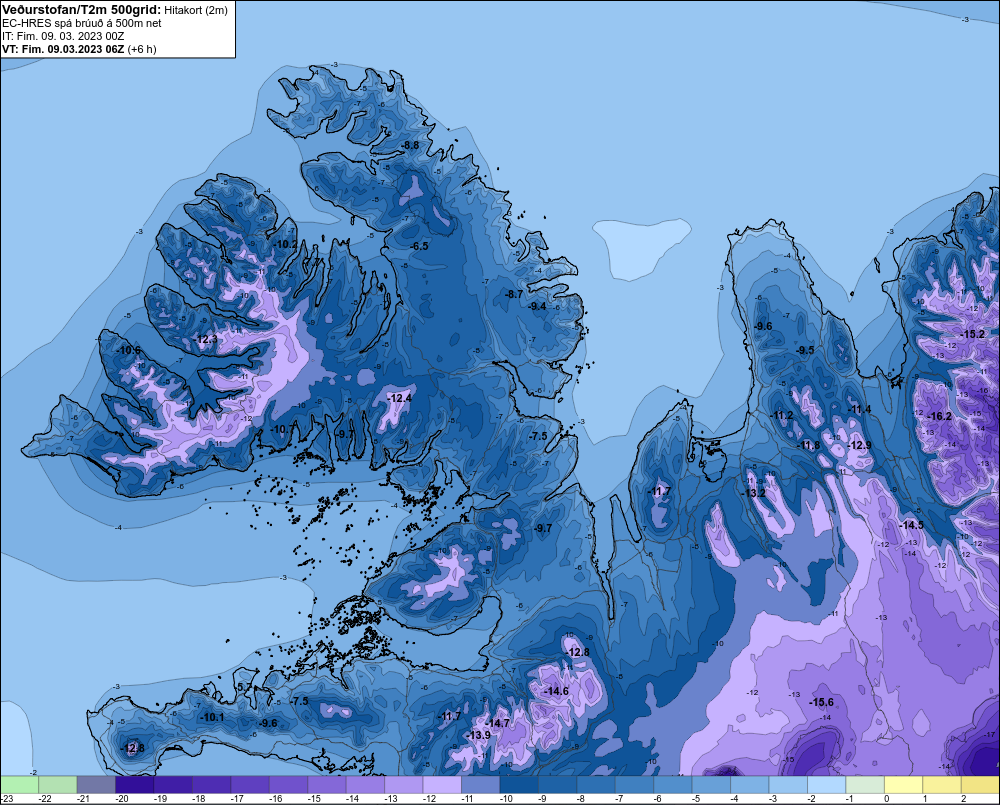Image resolution: width=1000 pixels, height=805 pixels.
Task: Select the -12.4 temperature label
Action: pos(399,398)
